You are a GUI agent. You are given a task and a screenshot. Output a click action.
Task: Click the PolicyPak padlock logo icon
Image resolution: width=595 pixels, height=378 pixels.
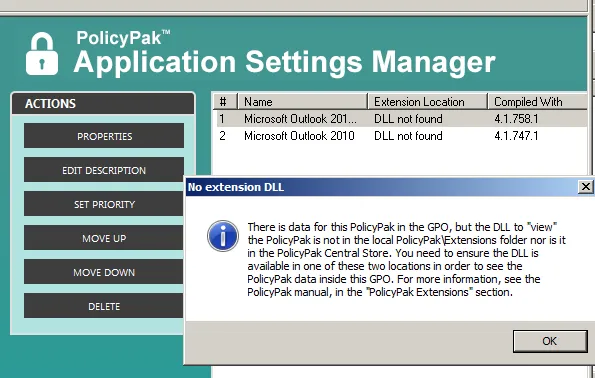click(x=42, y=54)
